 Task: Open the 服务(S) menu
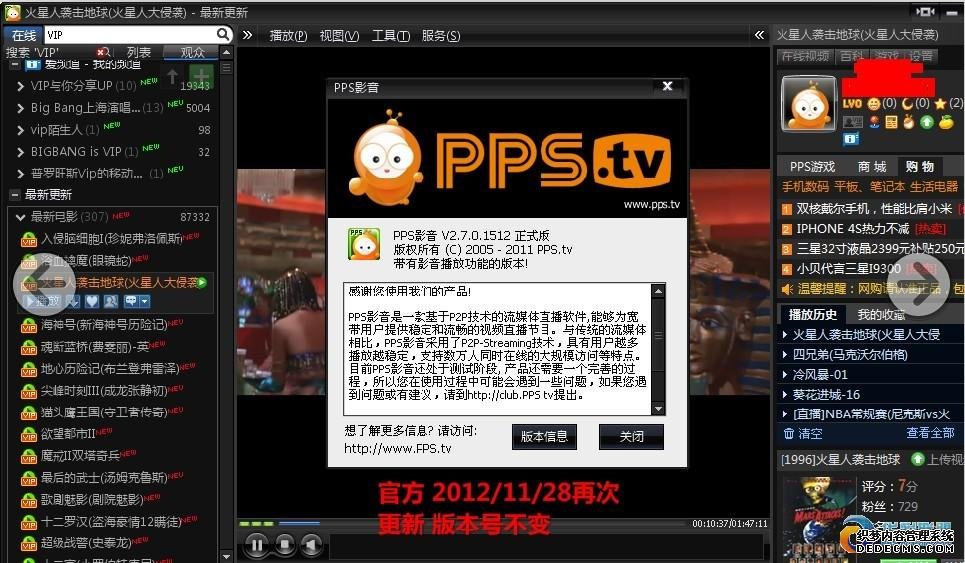tap(441, 36)
